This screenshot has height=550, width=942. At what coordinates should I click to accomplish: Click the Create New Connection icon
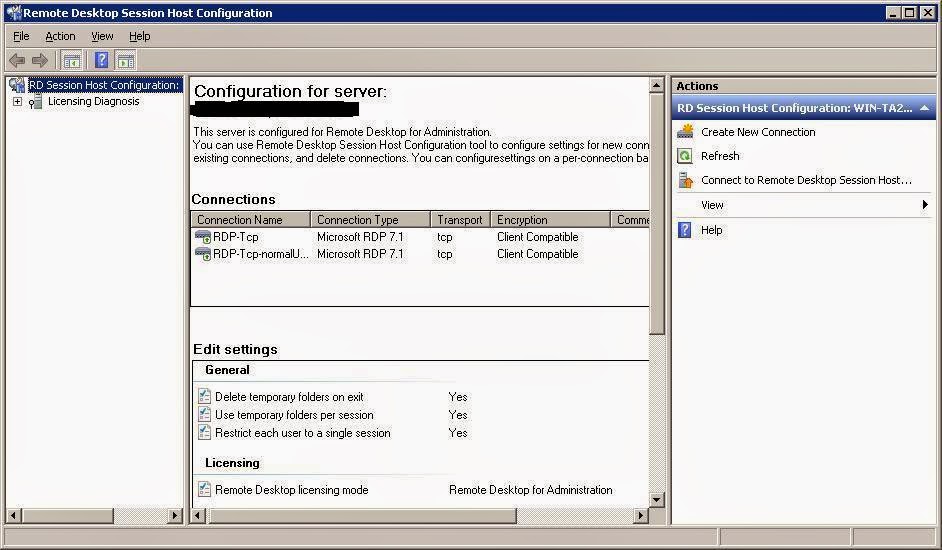pos(685,132)
